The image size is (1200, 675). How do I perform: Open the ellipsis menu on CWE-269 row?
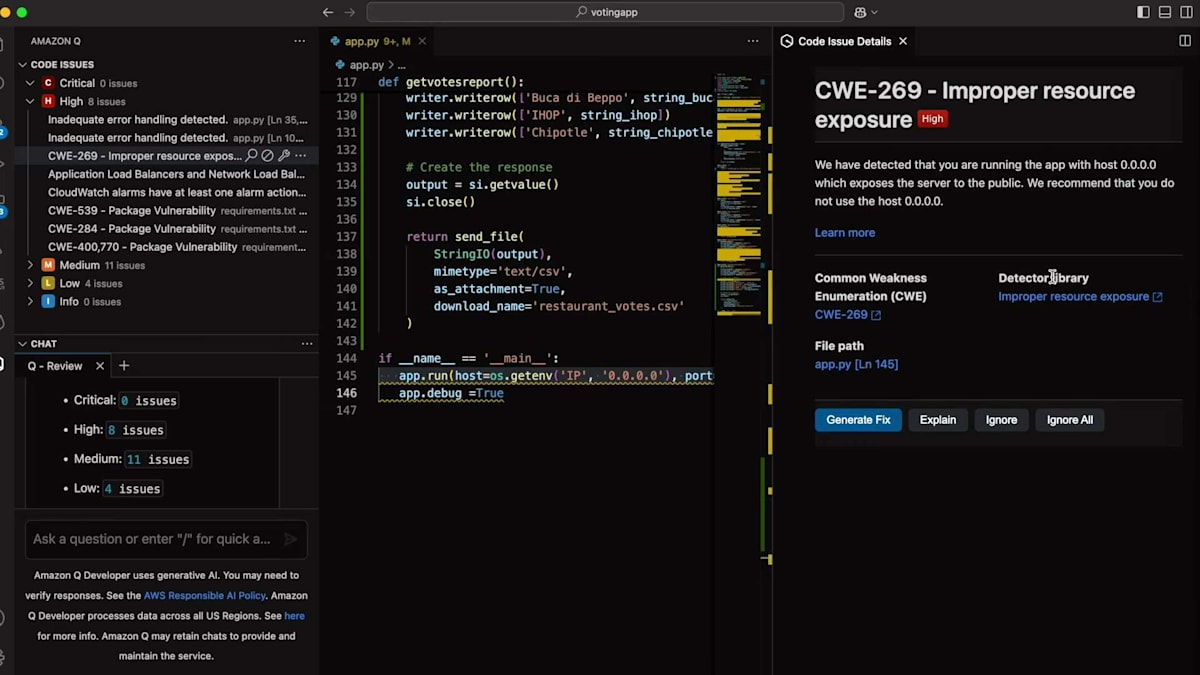[x=300, y=156]
